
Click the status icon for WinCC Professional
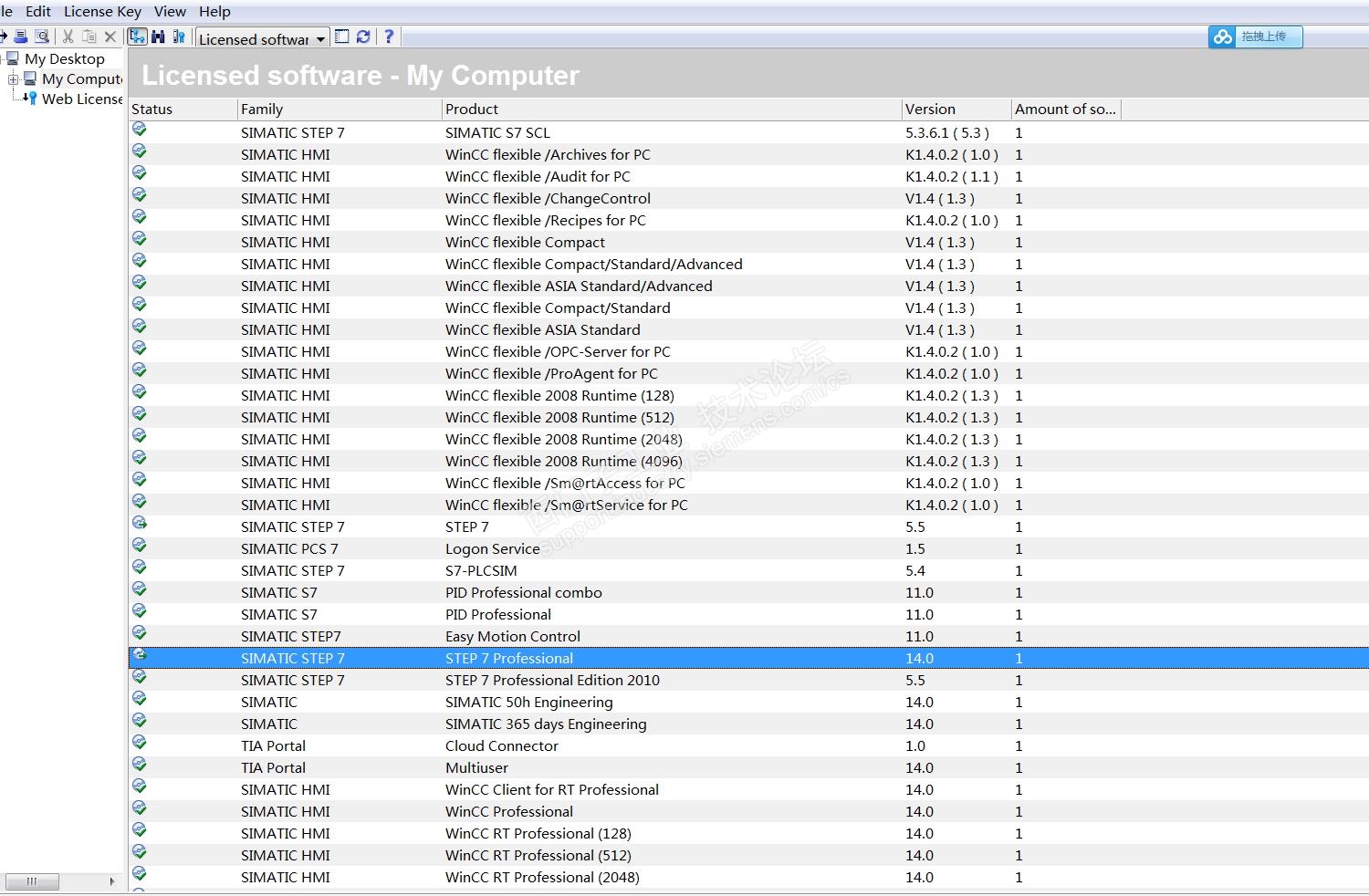click(x=140, y=808)
